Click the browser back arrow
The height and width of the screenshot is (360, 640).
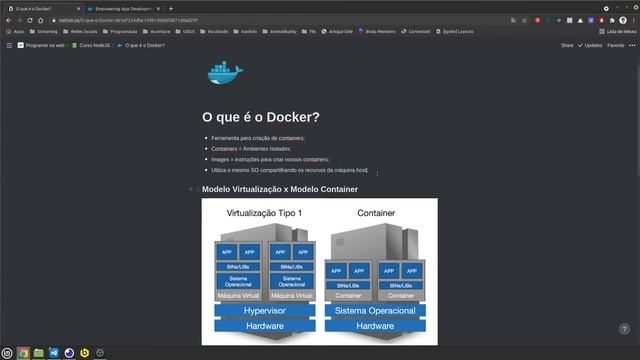pyautogui.click(x=9, y=20)
